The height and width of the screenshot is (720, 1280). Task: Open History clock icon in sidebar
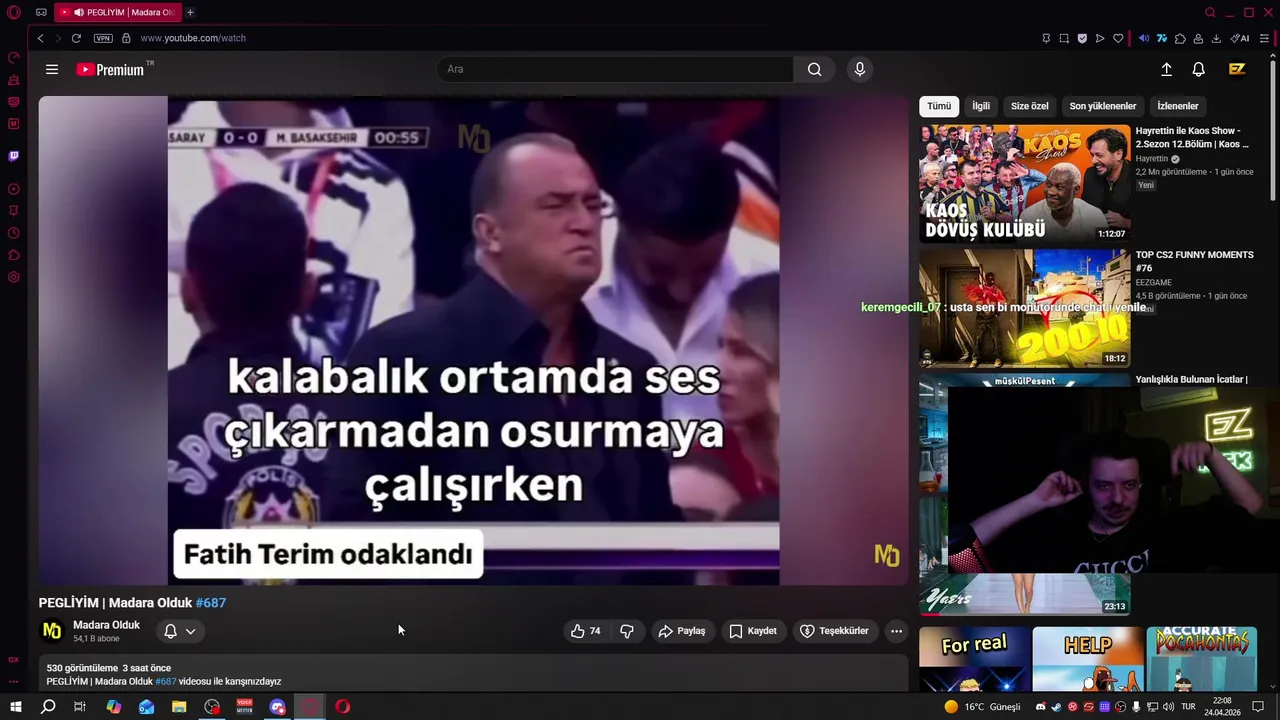(x=14, y=233)
